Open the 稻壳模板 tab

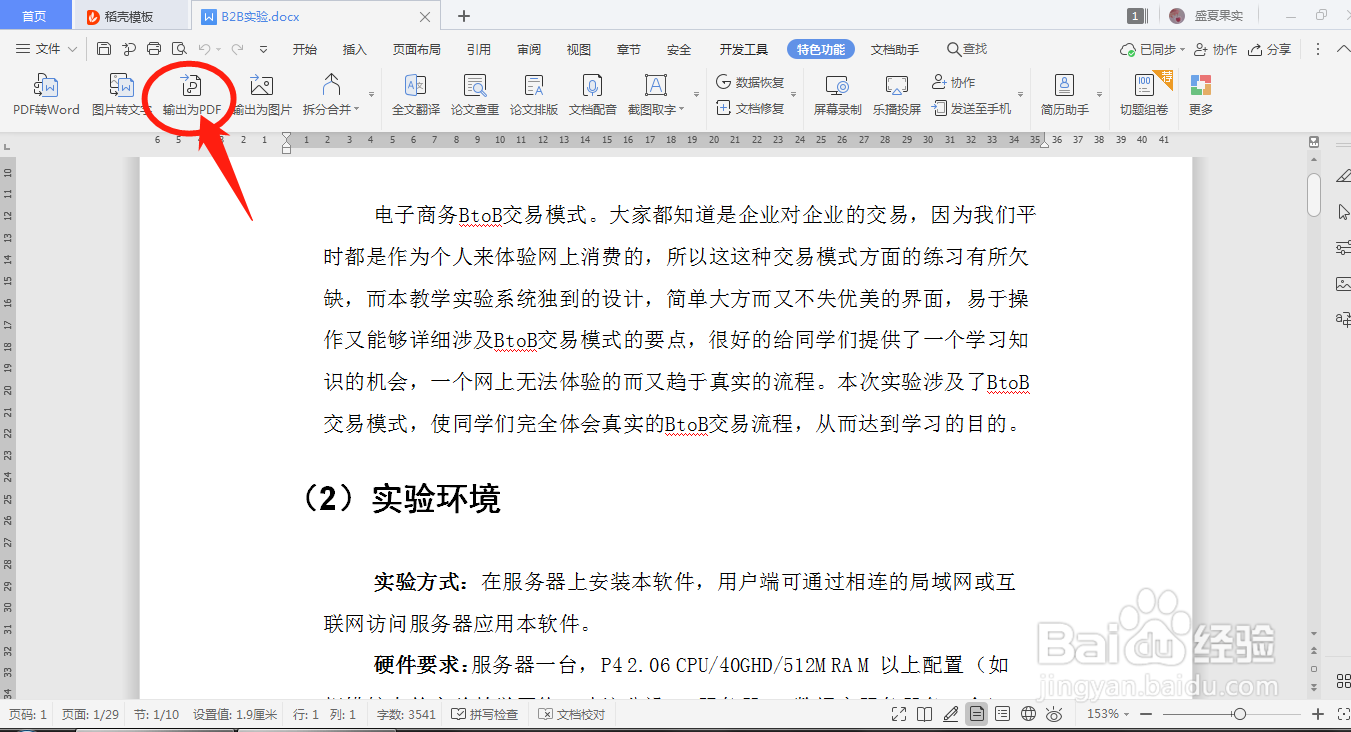pyautogui.click(x=131, y=15)
